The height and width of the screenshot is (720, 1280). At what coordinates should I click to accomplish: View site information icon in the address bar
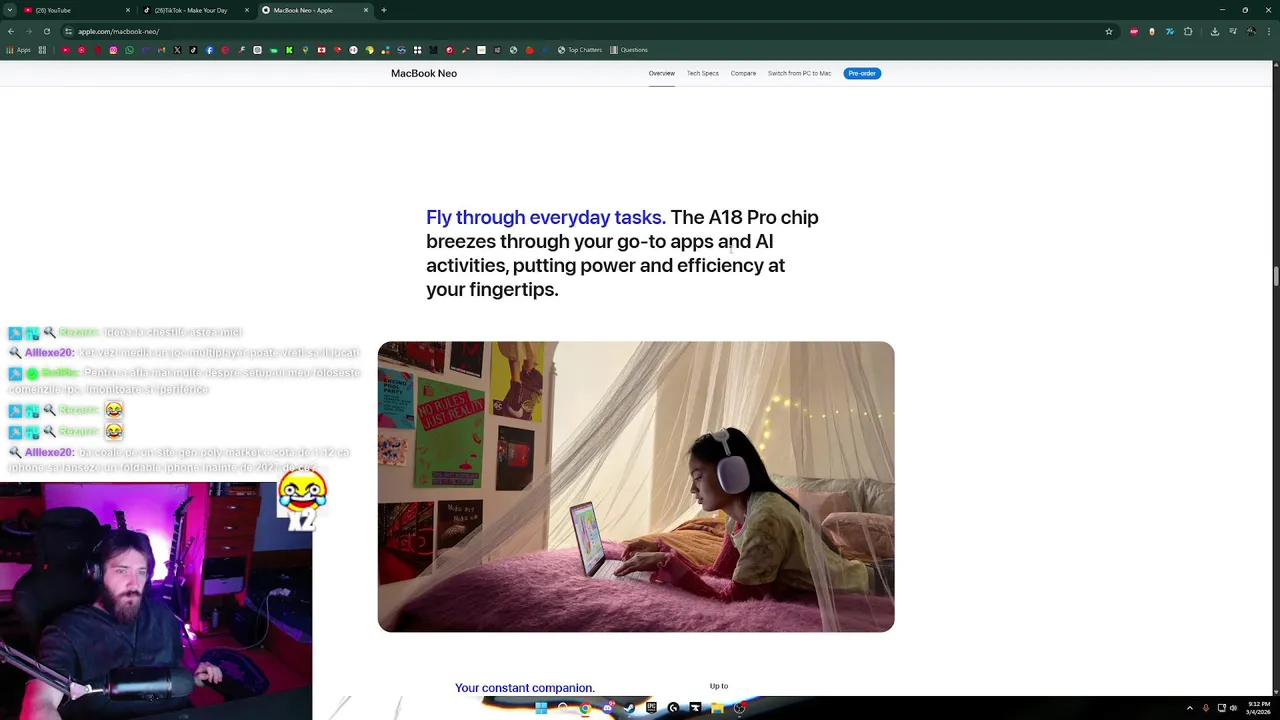68,31
